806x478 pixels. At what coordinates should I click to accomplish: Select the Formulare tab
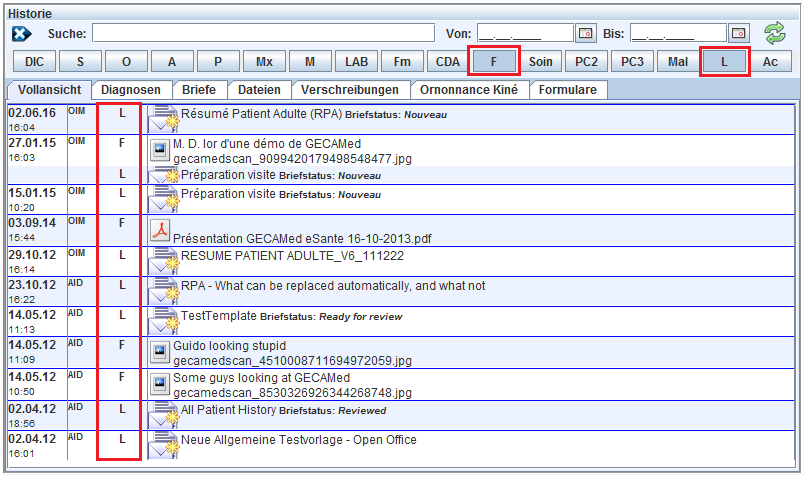coord(567,90)
